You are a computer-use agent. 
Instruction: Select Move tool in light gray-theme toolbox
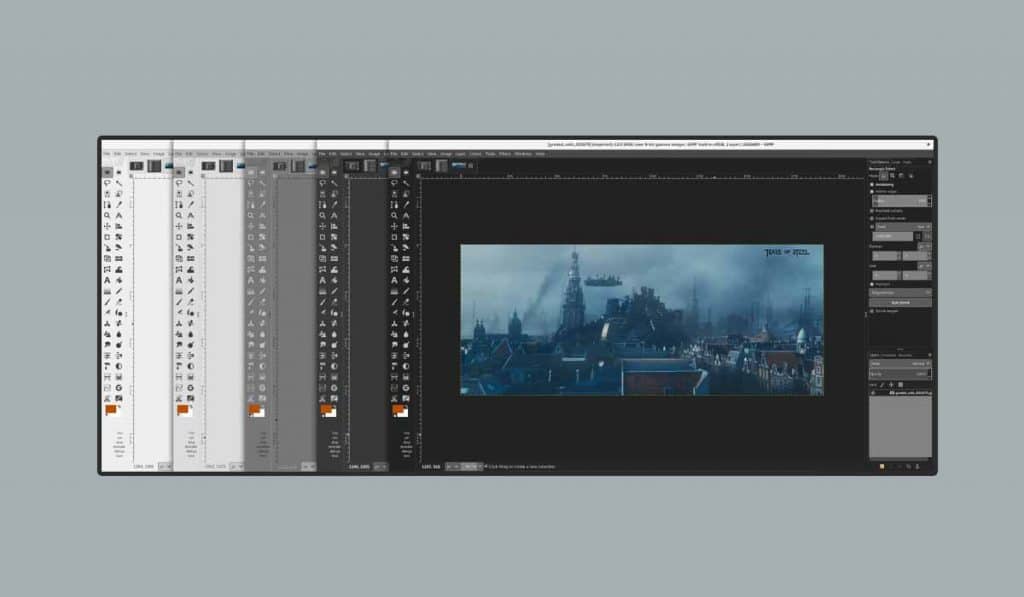(179, 226)
